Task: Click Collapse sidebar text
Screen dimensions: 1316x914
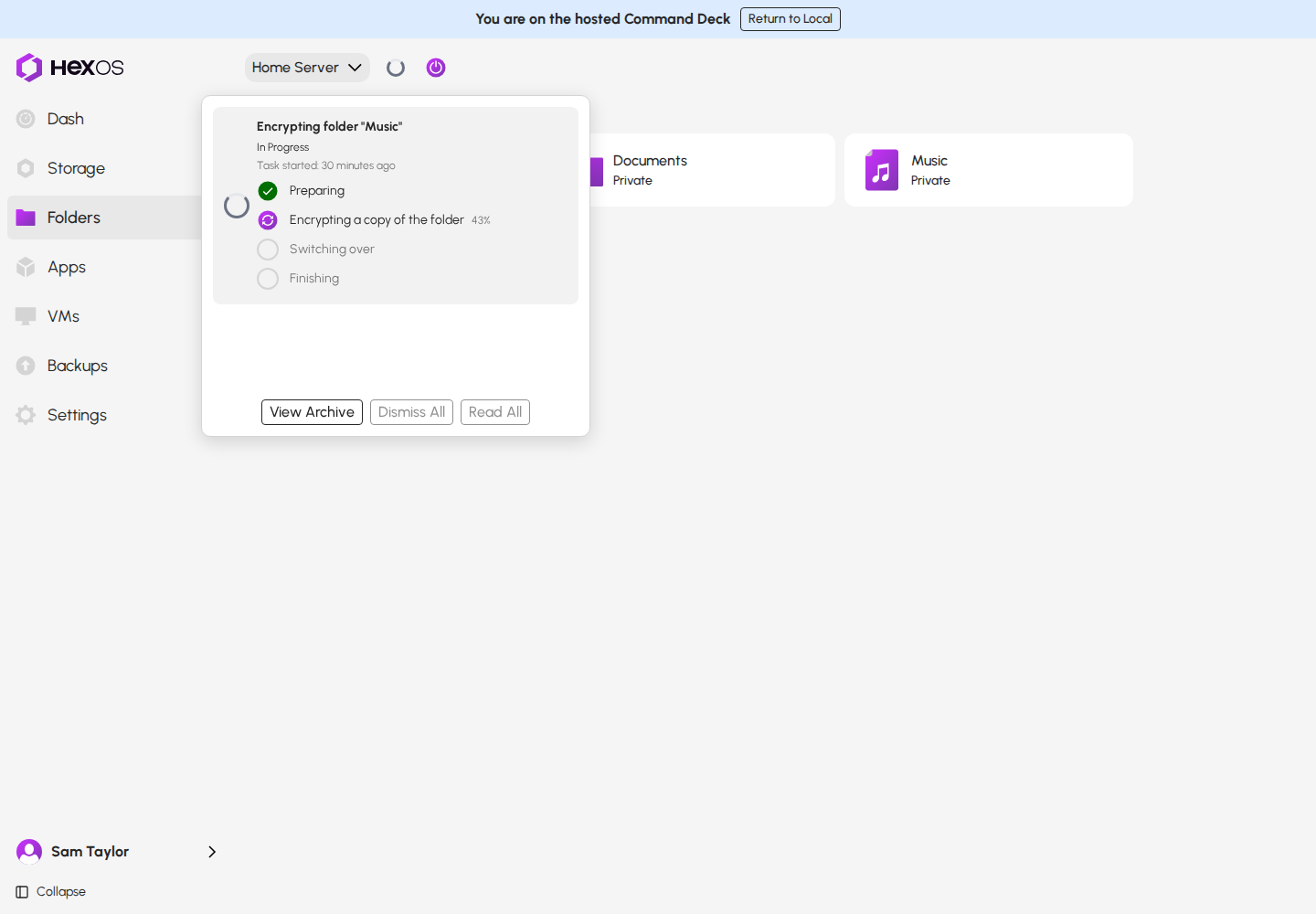Action: (x=61, y=892)
